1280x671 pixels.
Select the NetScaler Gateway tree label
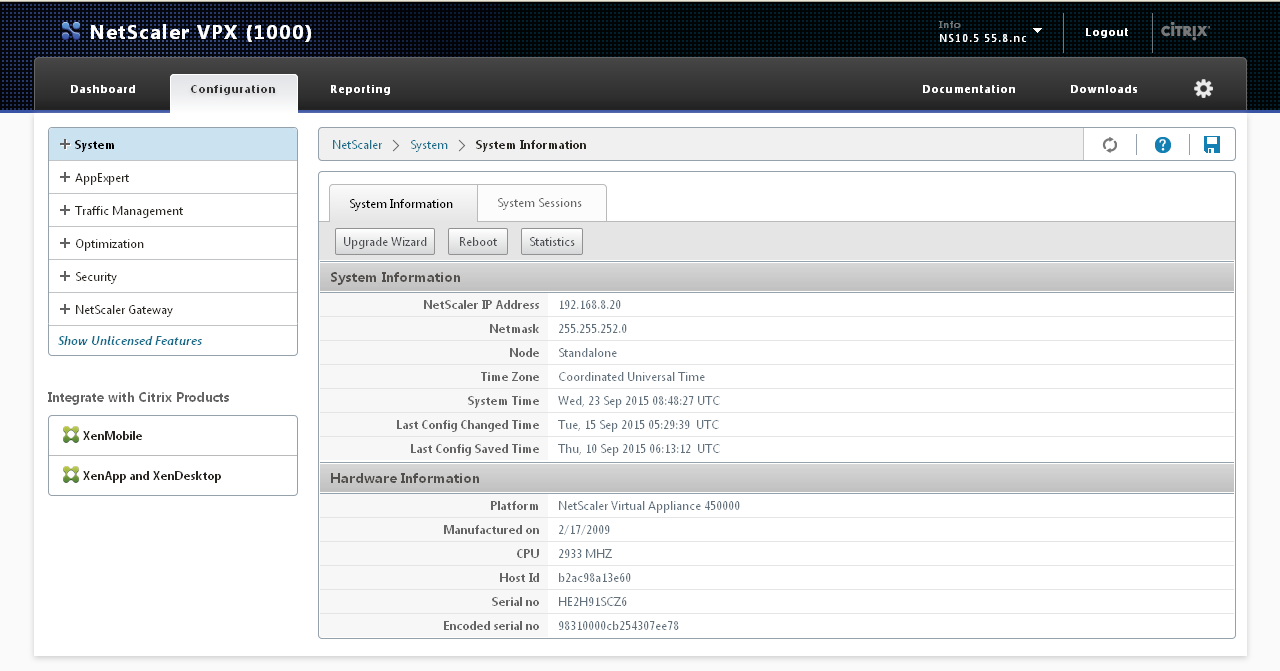(x=124, y=310)
